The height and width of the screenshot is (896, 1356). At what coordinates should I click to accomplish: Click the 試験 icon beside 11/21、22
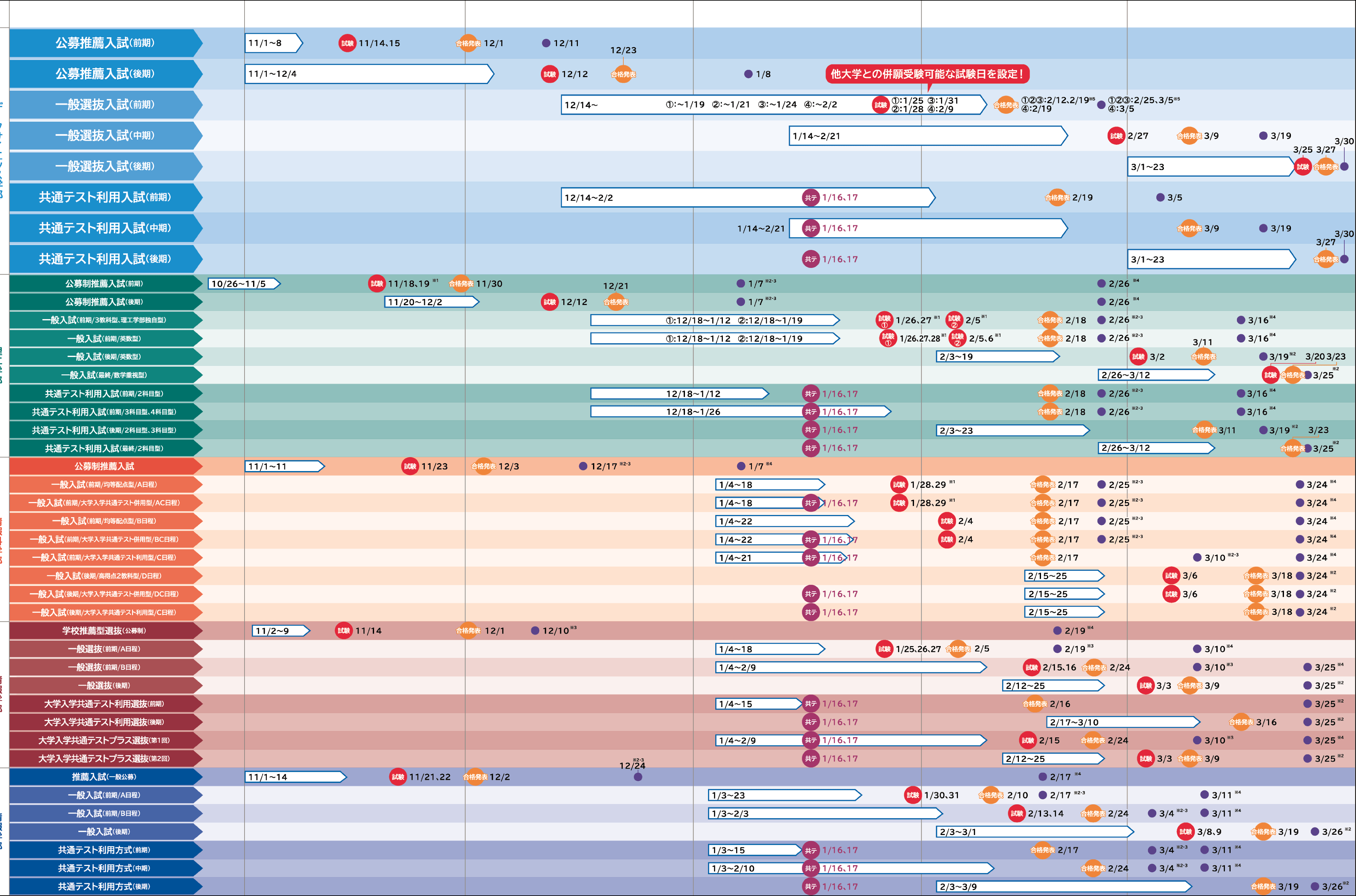(x=398, y=777)
